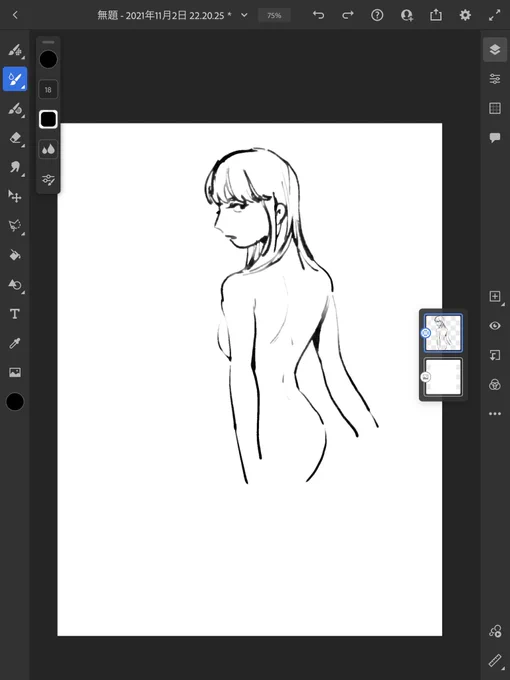Select the Smudge tool

click(x=15, y=167)
